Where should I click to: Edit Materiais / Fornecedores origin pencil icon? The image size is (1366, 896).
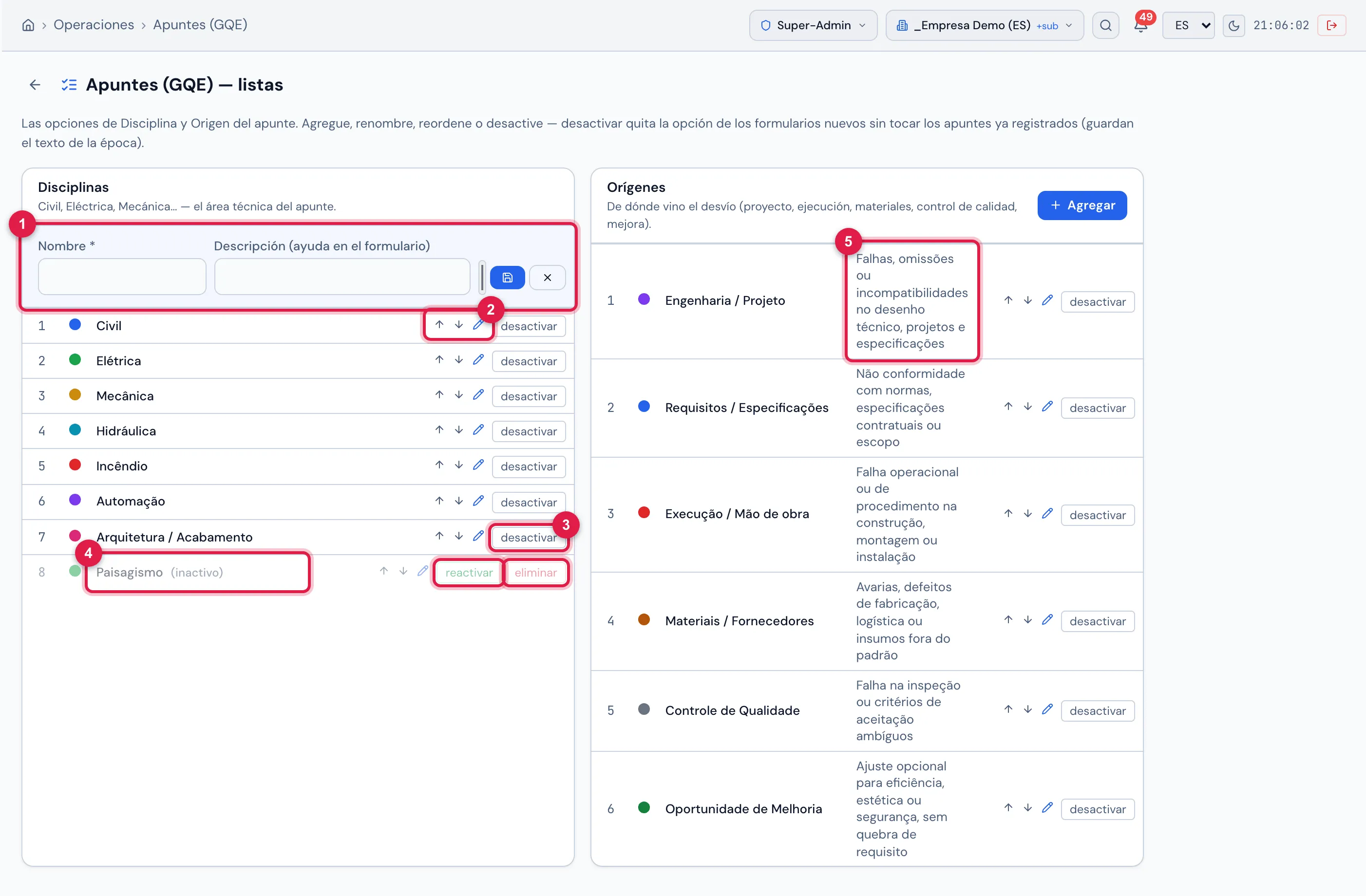pos(1047,620)
